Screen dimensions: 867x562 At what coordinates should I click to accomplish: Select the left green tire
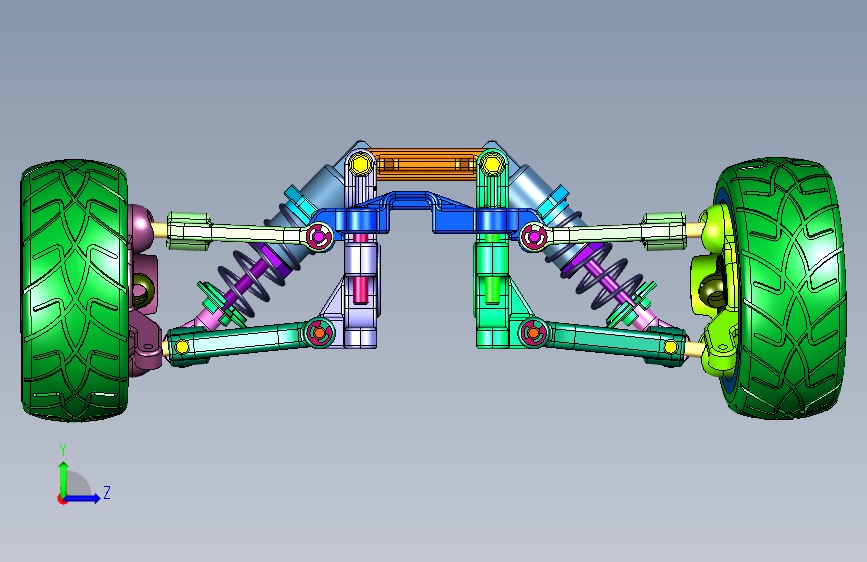[x=75, y=290]
